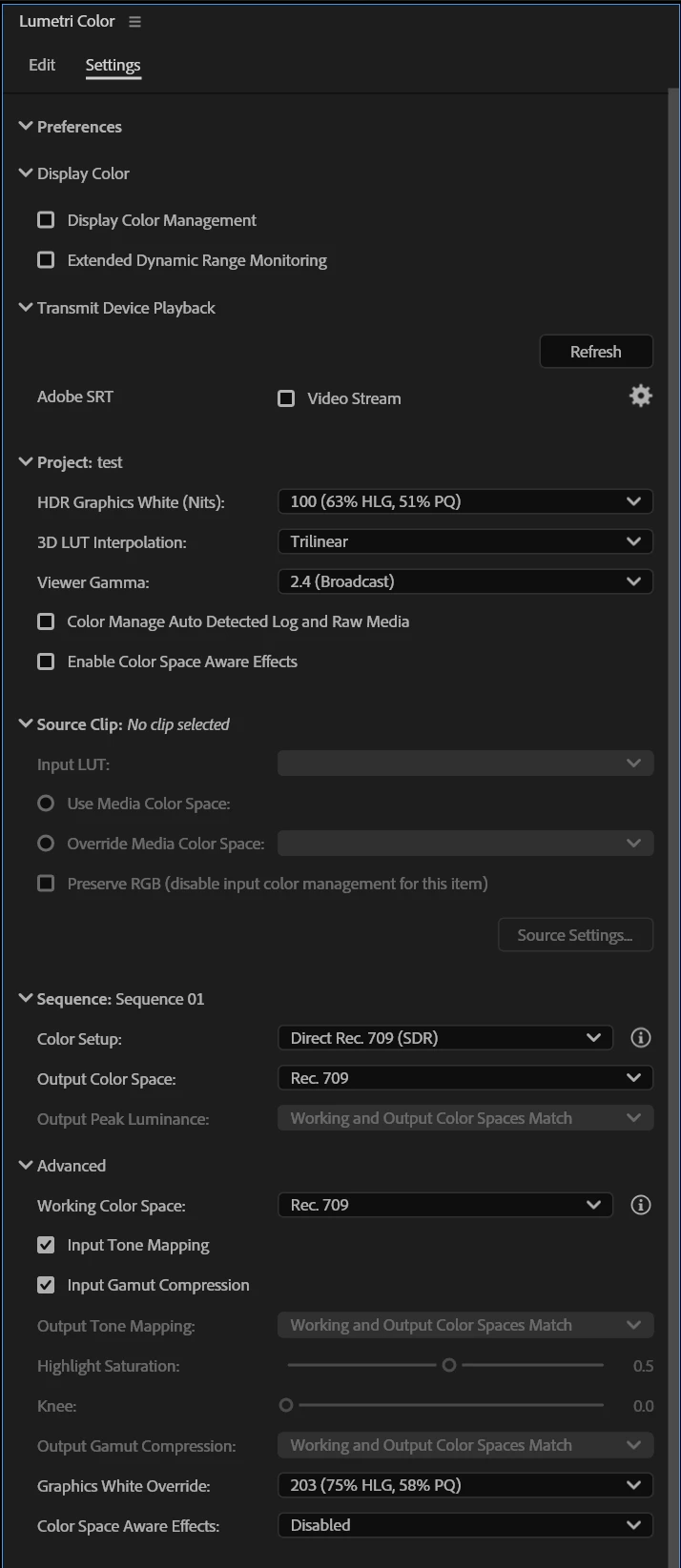681x1568 pixels.
Task: Open Adobe SRT settings gear icon
Action: click(x=641, y=397)
